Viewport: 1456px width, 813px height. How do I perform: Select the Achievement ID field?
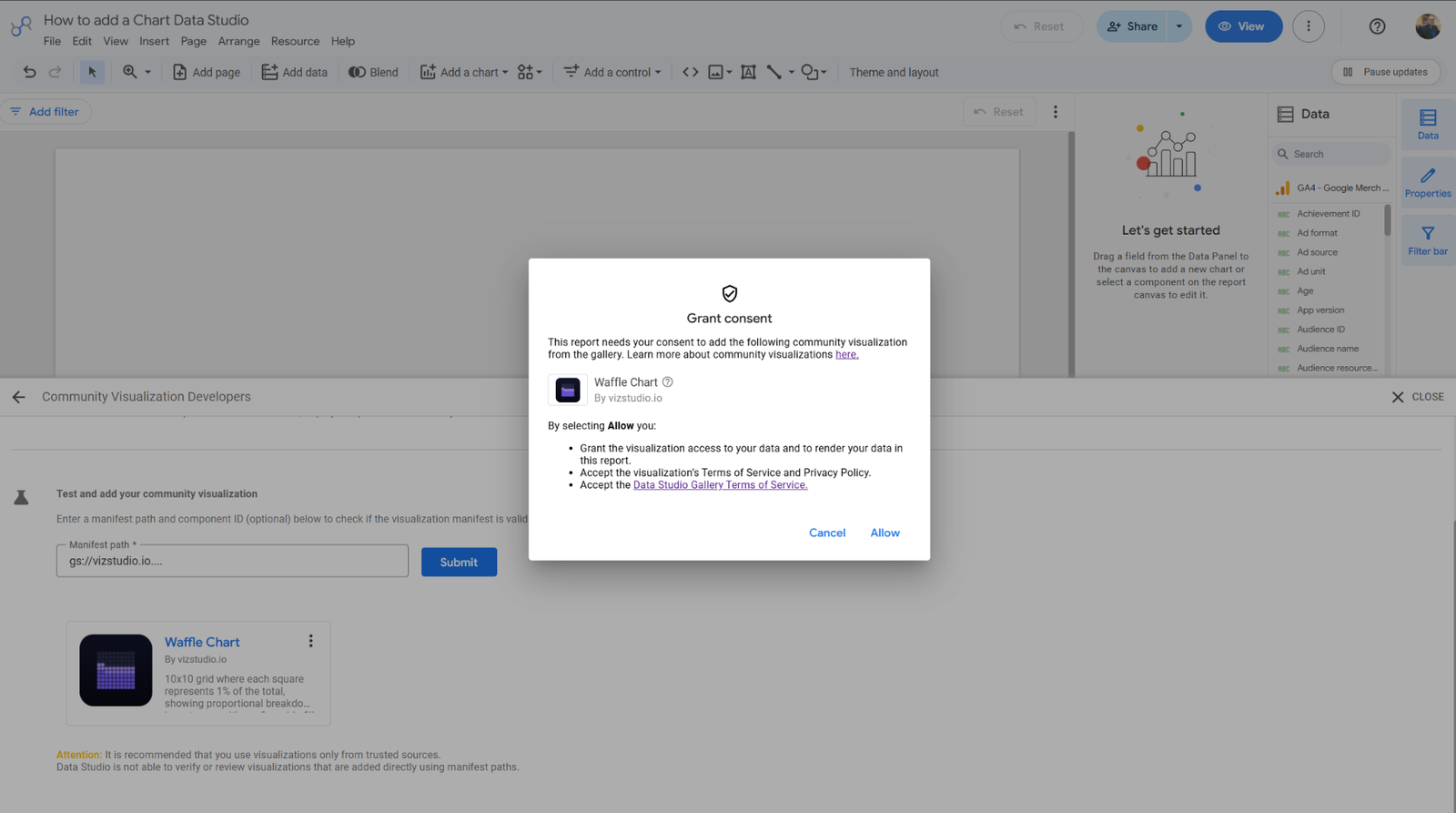[1330, 214]
